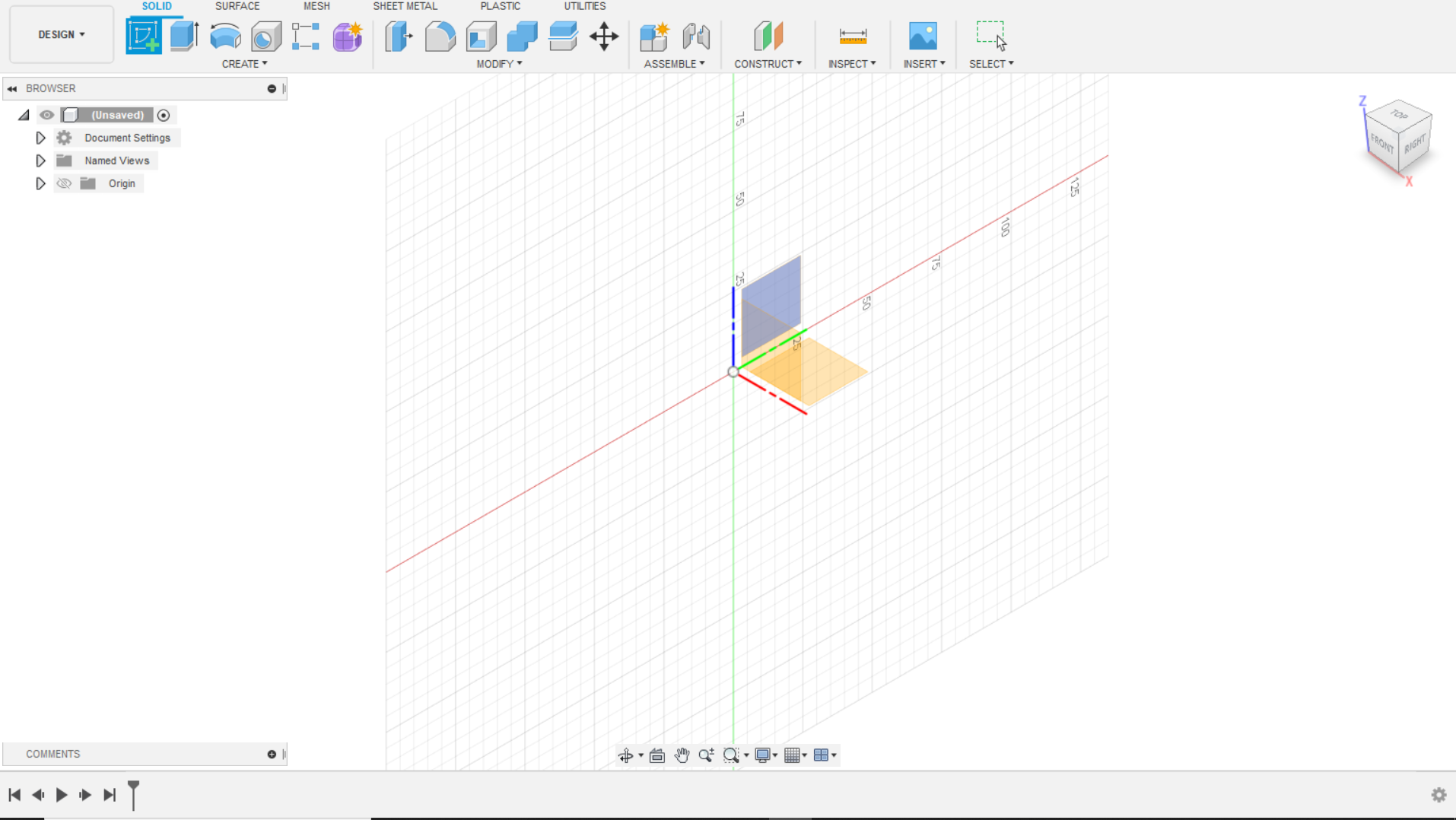Click the ViewCube Top face
This screenshot has height=820, width=1456.
coord(1400,114)
